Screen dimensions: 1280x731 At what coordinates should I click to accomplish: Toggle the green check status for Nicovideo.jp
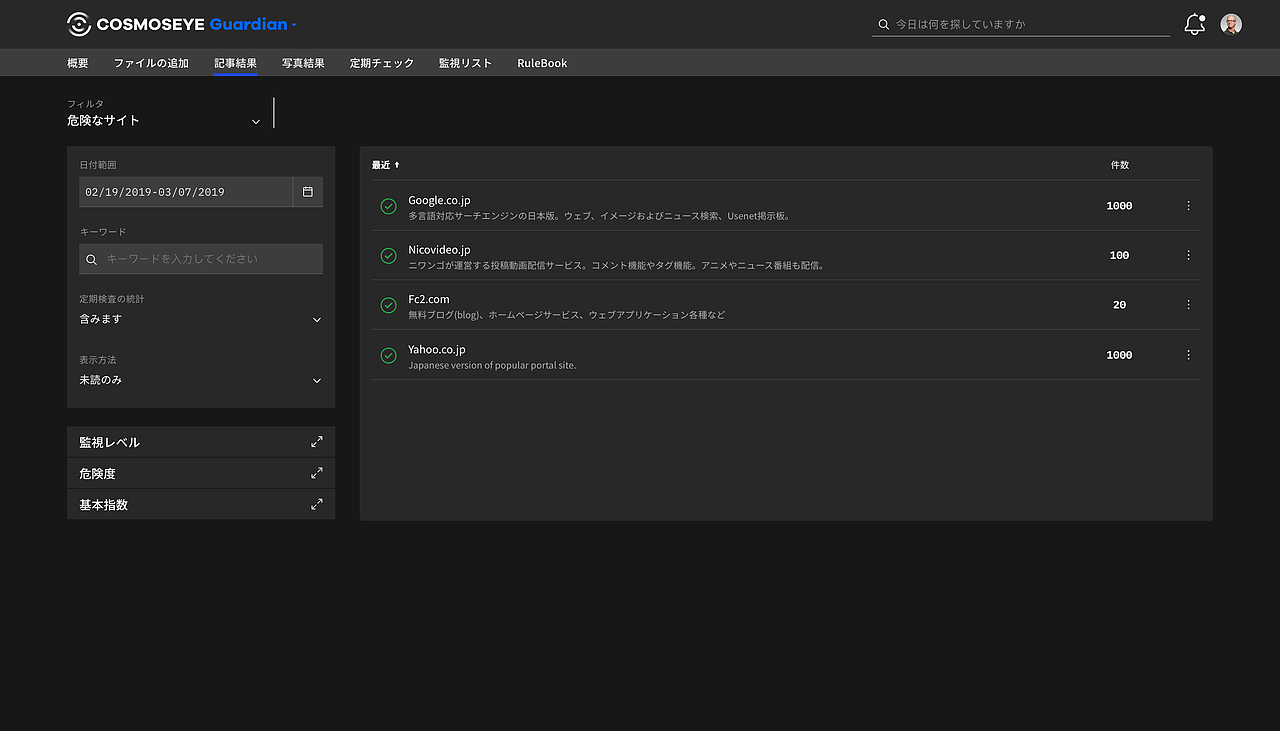pyautogui.click(x=388, y=255)
